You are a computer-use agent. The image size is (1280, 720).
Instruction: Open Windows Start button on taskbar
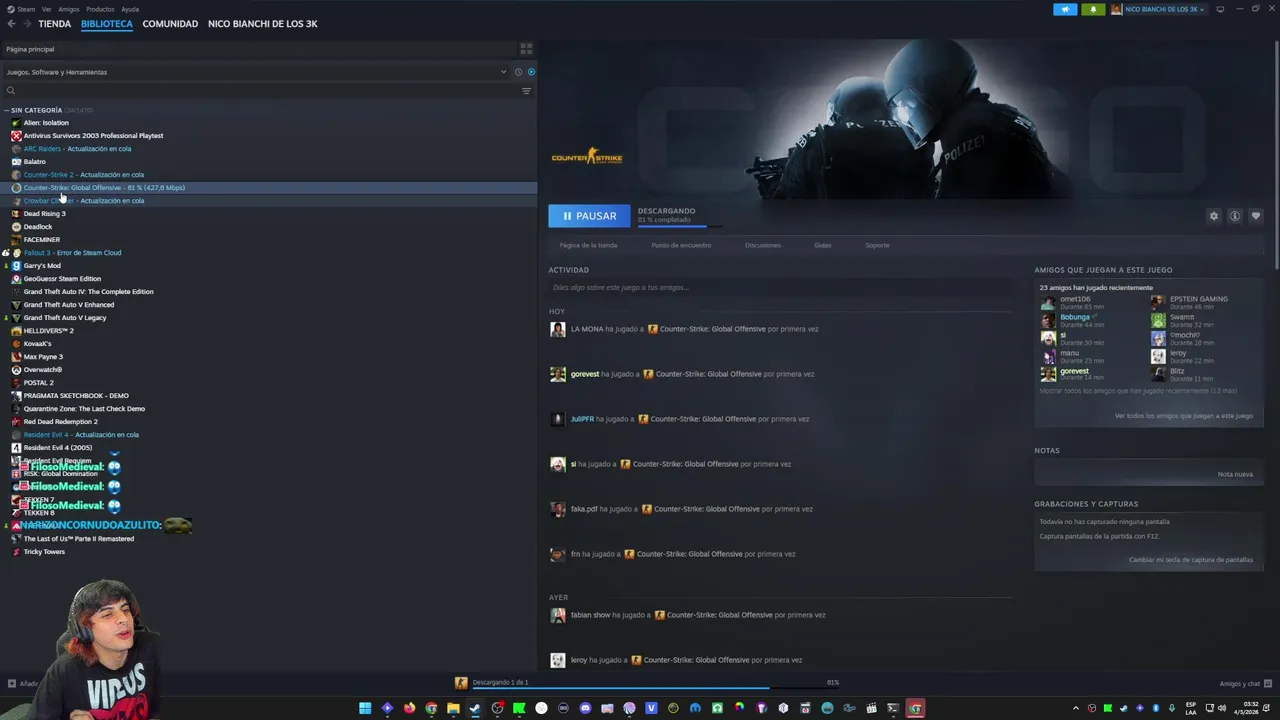tap(365, 708)
